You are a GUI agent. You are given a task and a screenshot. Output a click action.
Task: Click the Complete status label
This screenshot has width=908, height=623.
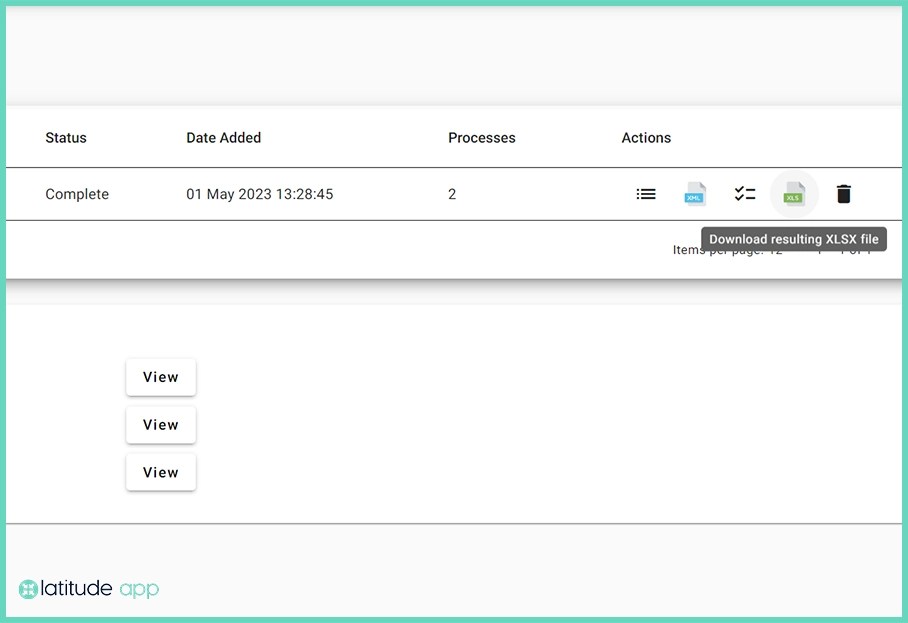(77, 194)
